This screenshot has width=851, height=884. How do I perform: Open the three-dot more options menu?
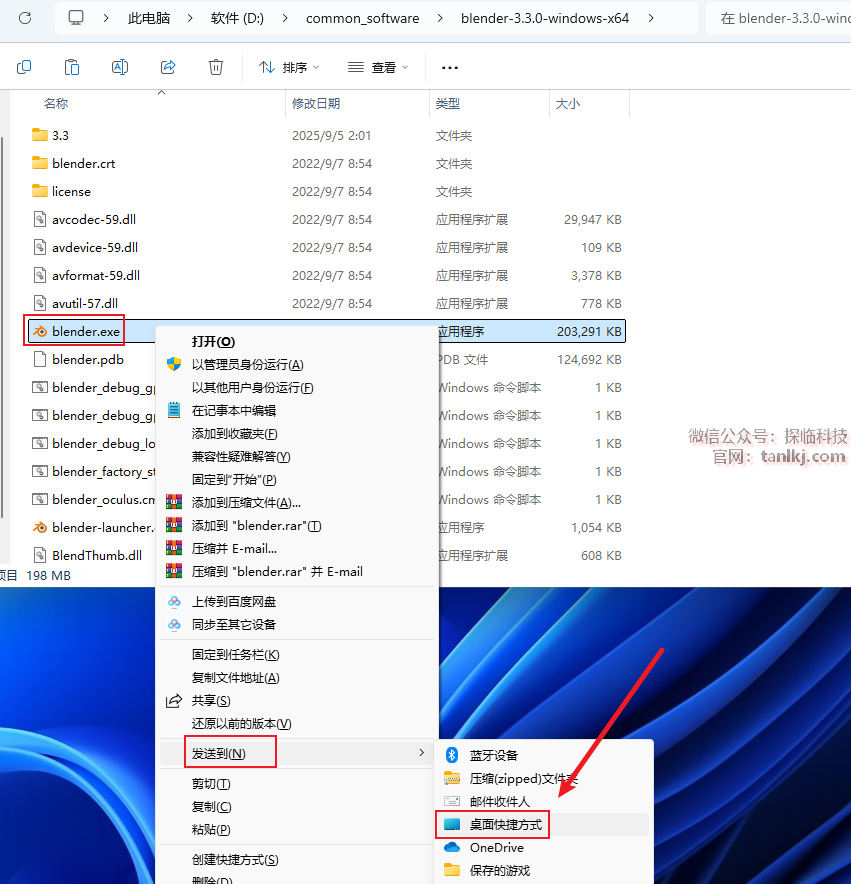click(449, 68)
